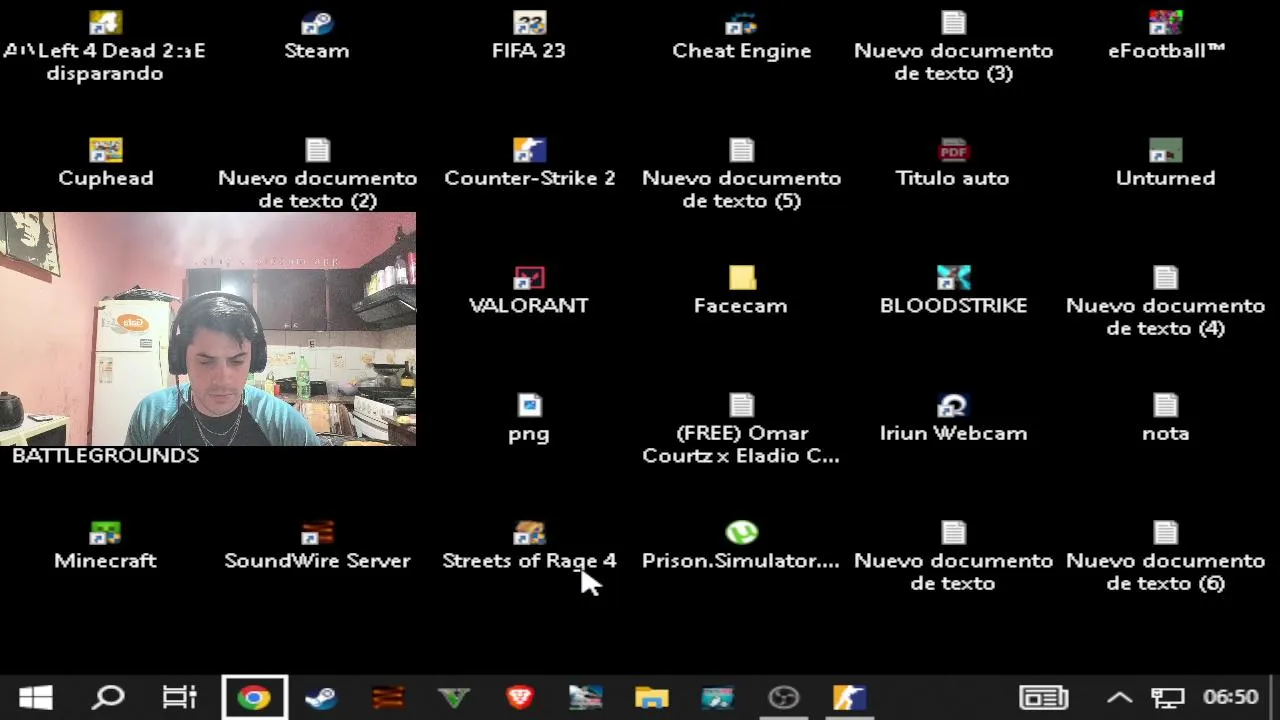Launch Counter-Strike 2 desktop shortcut
This screenshot has width=1280, height=720.
click(x=529, y=163)
